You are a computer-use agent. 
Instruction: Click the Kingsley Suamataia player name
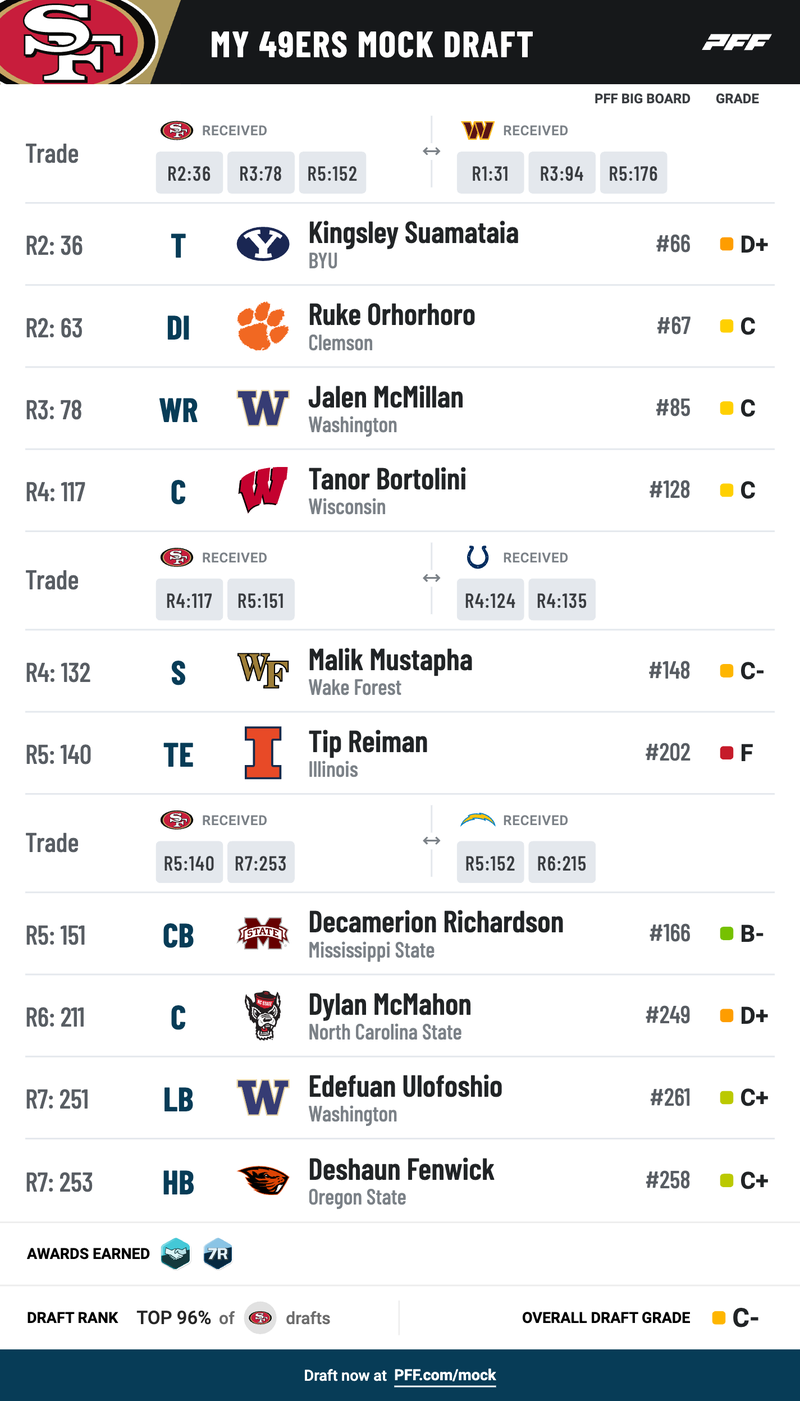point(413,233)
